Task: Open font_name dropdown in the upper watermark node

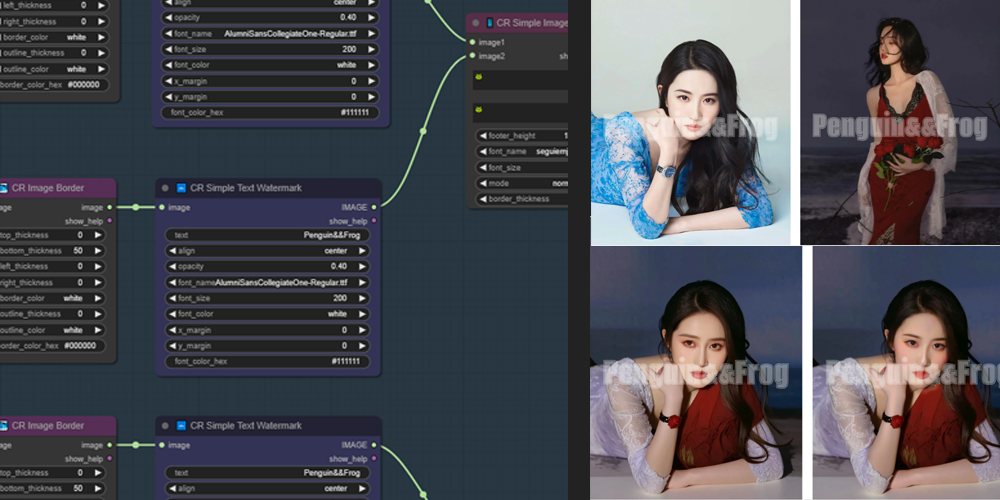Action: [x=270, y=33]
